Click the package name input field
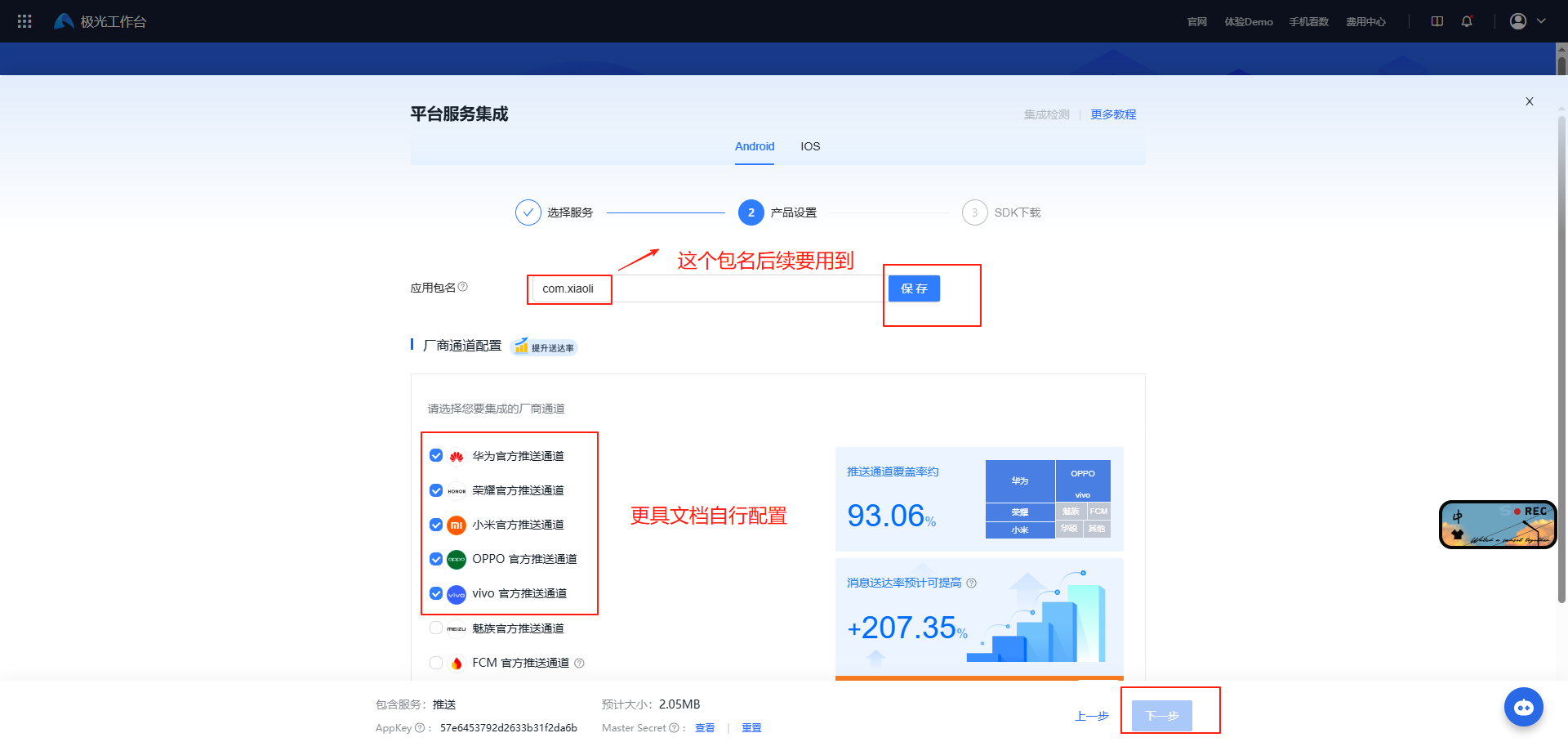The image size is (1568, 751). 707,288
